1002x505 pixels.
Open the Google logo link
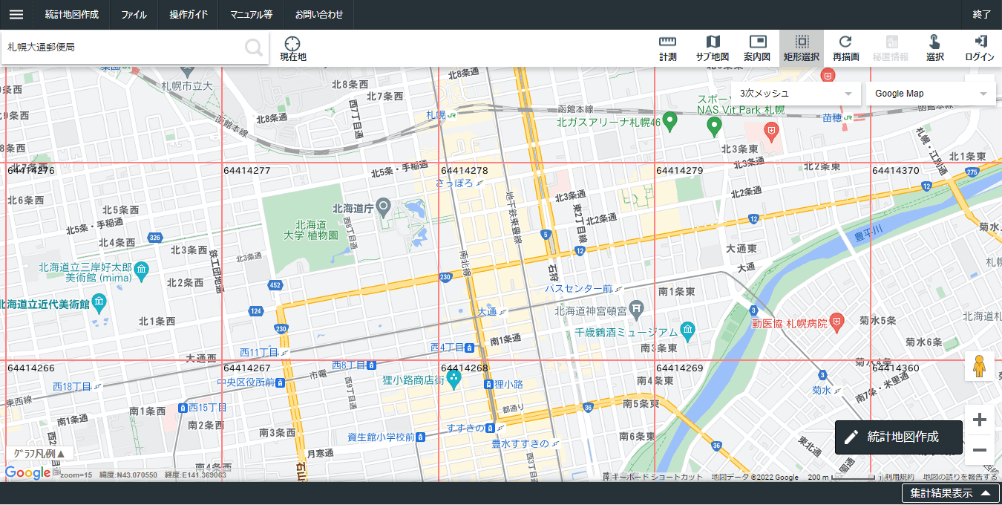pyautogui.click(x=27, y=473)
